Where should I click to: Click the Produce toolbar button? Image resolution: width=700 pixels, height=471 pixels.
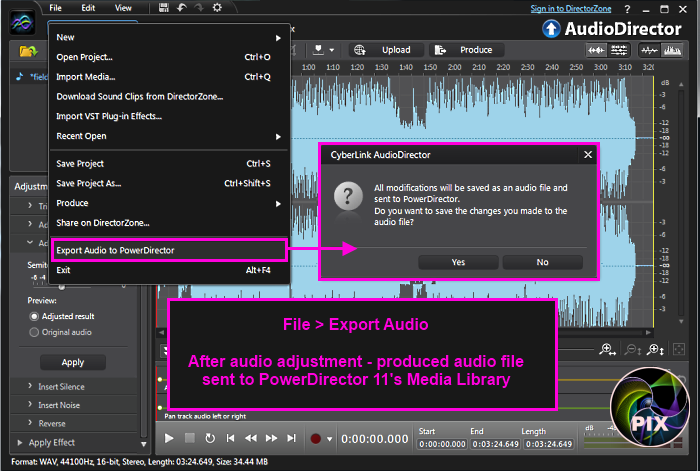click(467, 50)
